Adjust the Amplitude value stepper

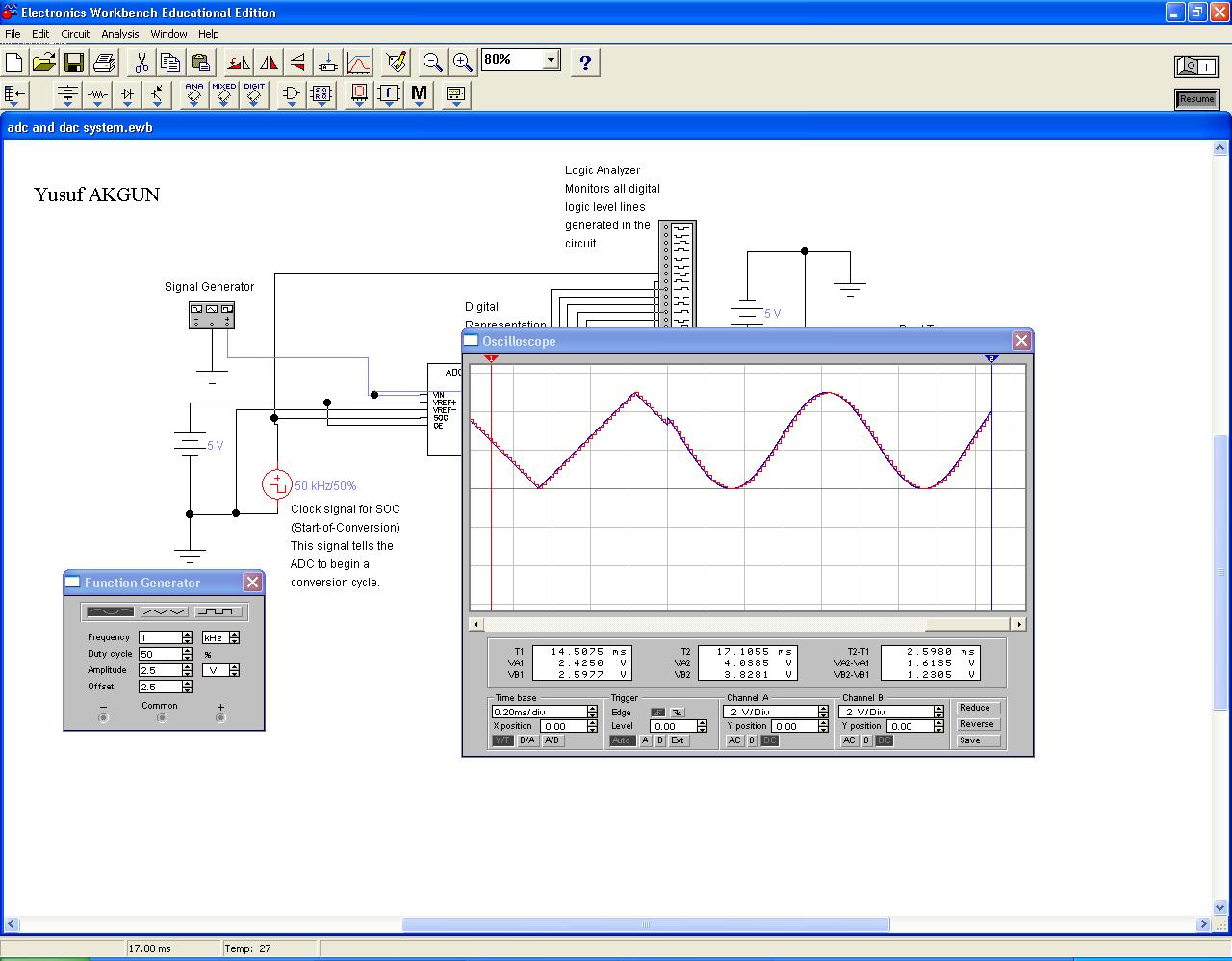tap(187, 670)
